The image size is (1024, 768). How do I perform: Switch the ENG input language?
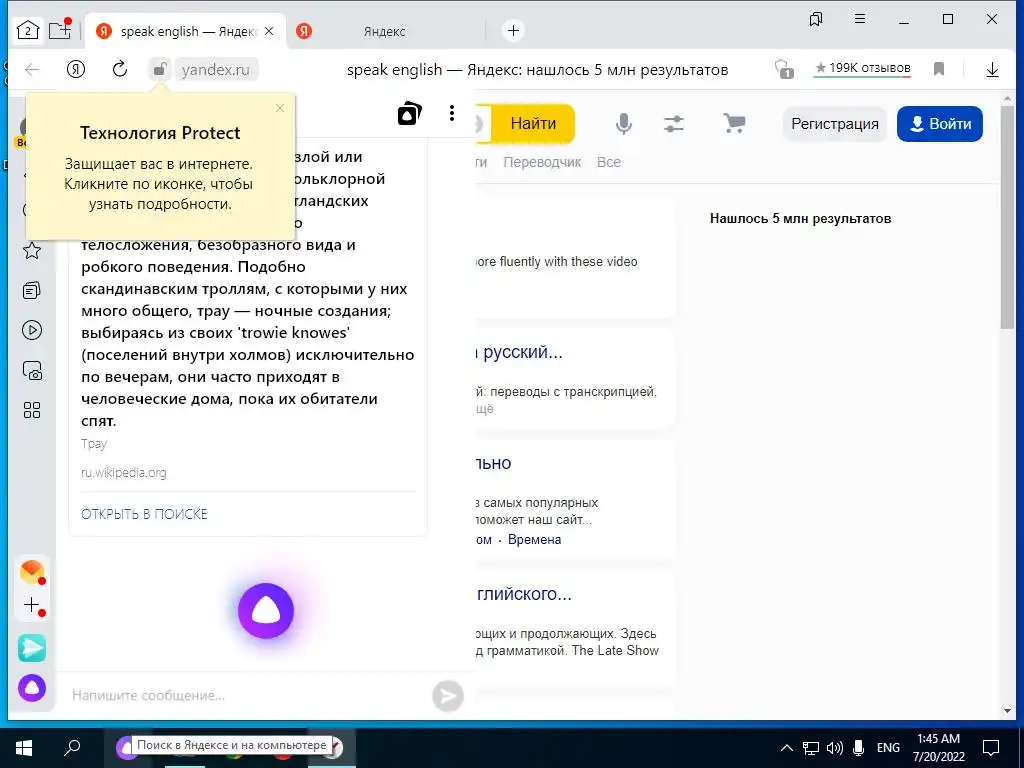888,748
